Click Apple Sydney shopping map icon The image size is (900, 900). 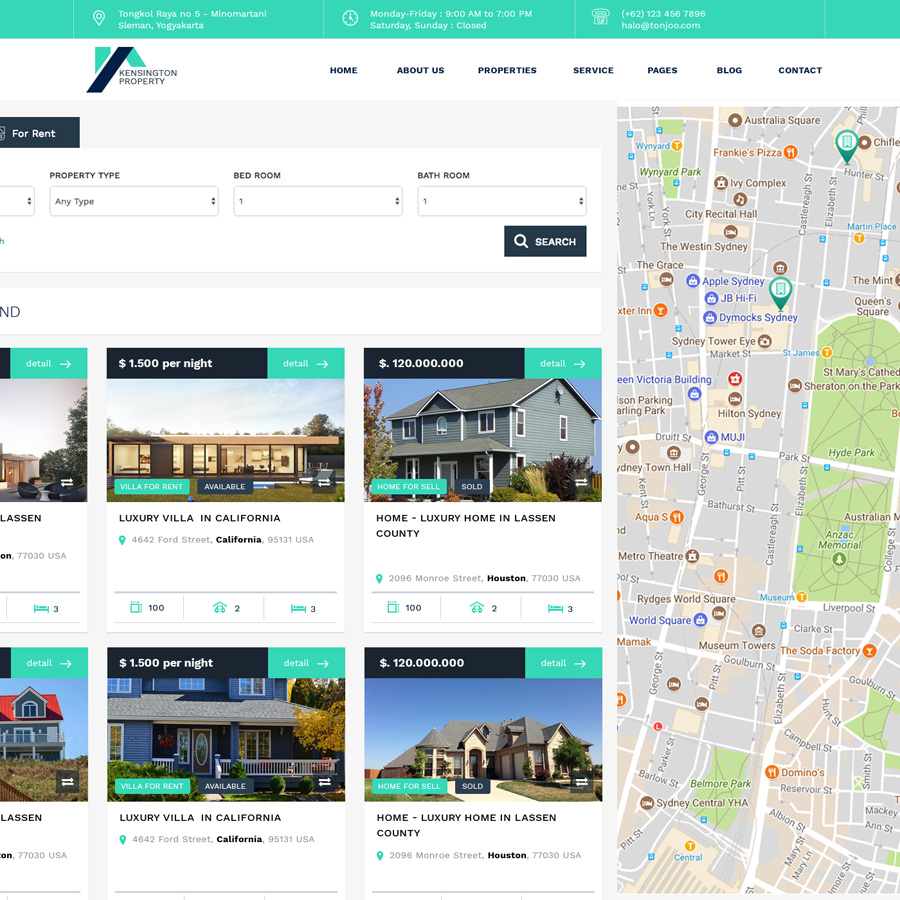click(693, 281)
